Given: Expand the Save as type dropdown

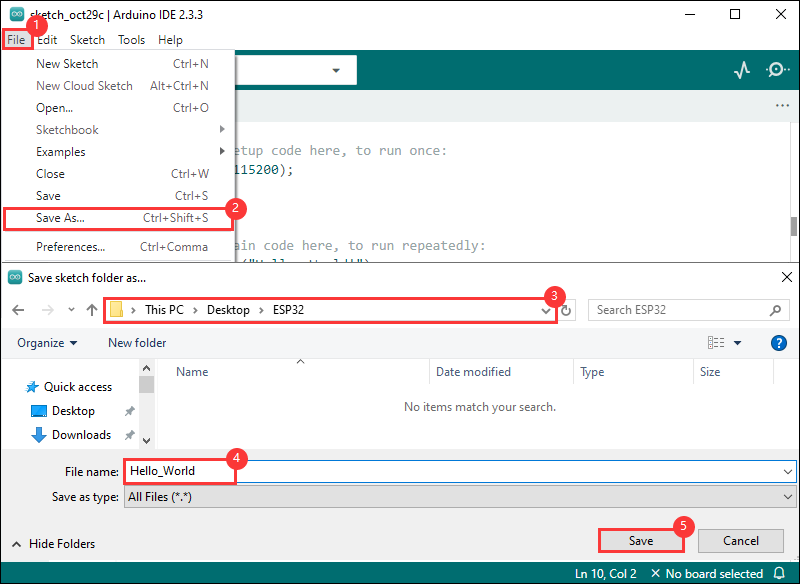Looking at the screenshot, I should 788,497.
